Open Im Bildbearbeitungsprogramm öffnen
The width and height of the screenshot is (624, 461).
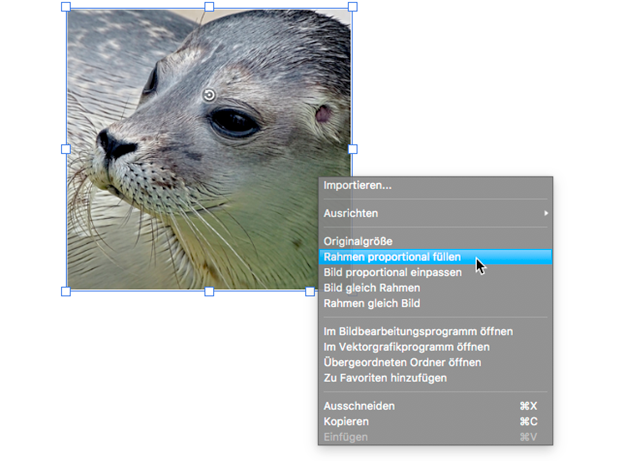click(418, 331)
